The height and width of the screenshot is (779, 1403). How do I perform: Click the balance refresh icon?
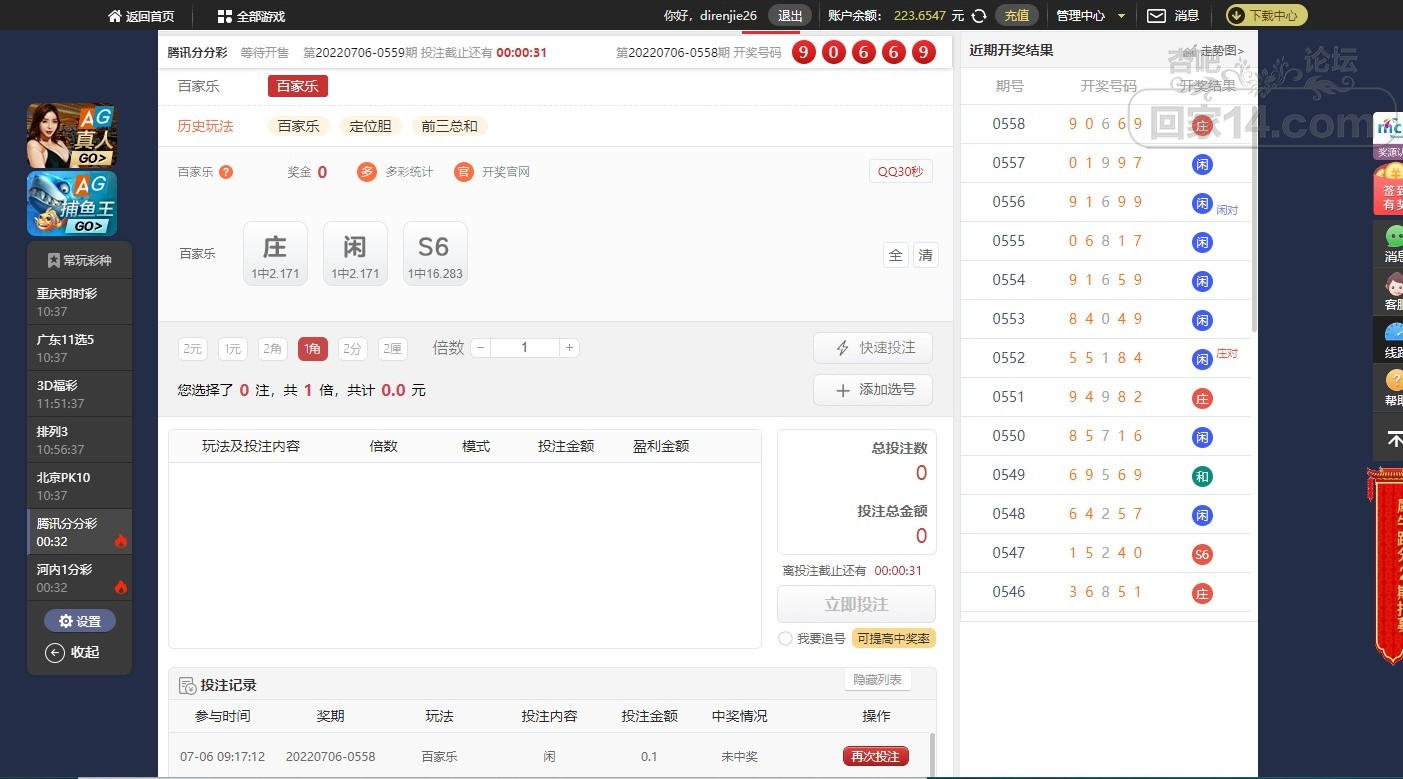979,16
